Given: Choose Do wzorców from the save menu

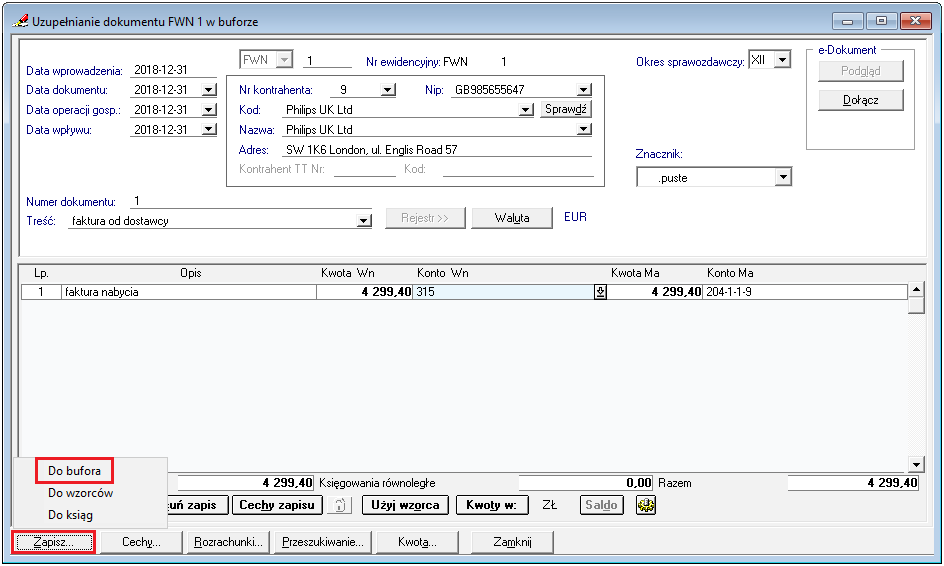Looking at the screenshot, I should 81,493.
